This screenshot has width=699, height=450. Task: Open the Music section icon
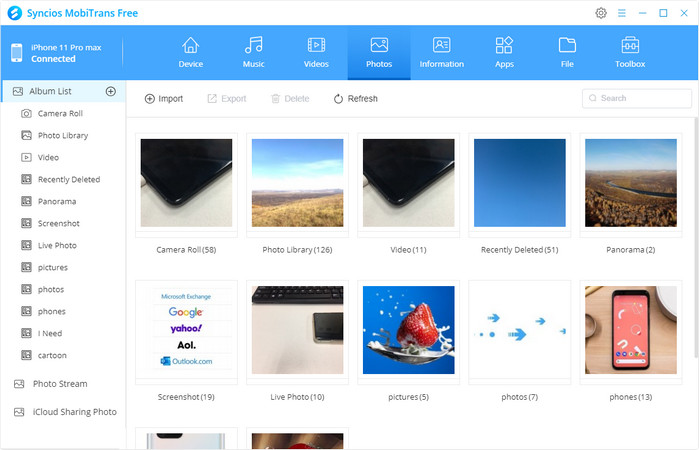click(x=253, y=45)
